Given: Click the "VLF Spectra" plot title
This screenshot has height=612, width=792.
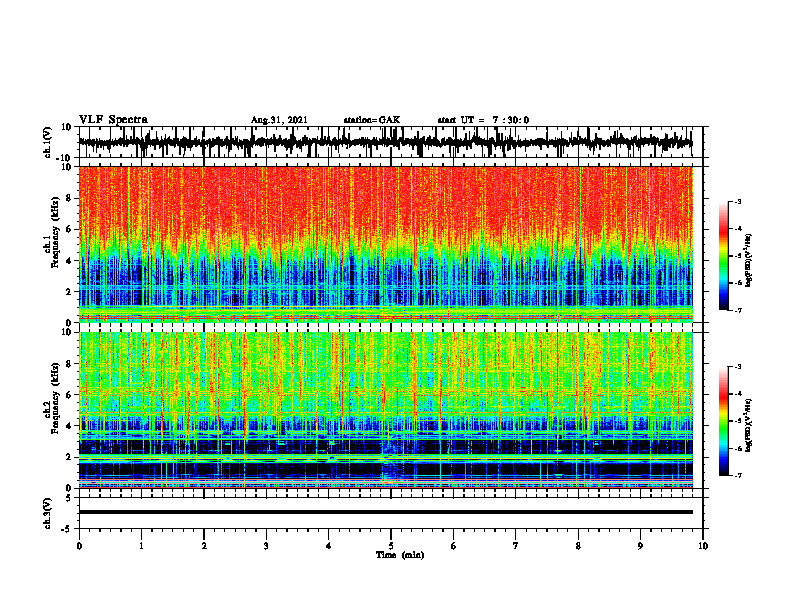Looking at the screenshot, I should click(114, 119).
